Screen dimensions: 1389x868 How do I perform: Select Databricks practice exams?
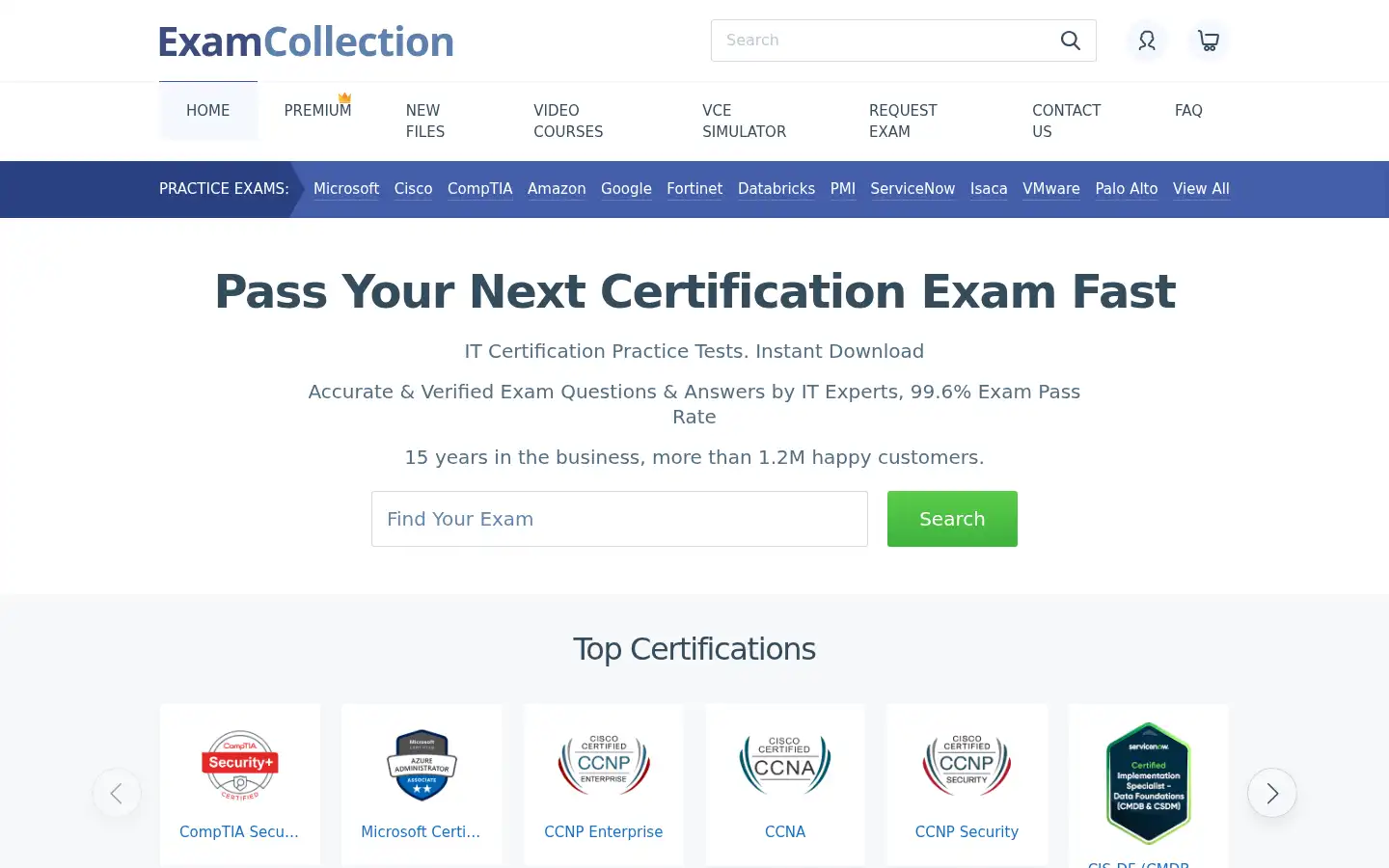[776, 189]
